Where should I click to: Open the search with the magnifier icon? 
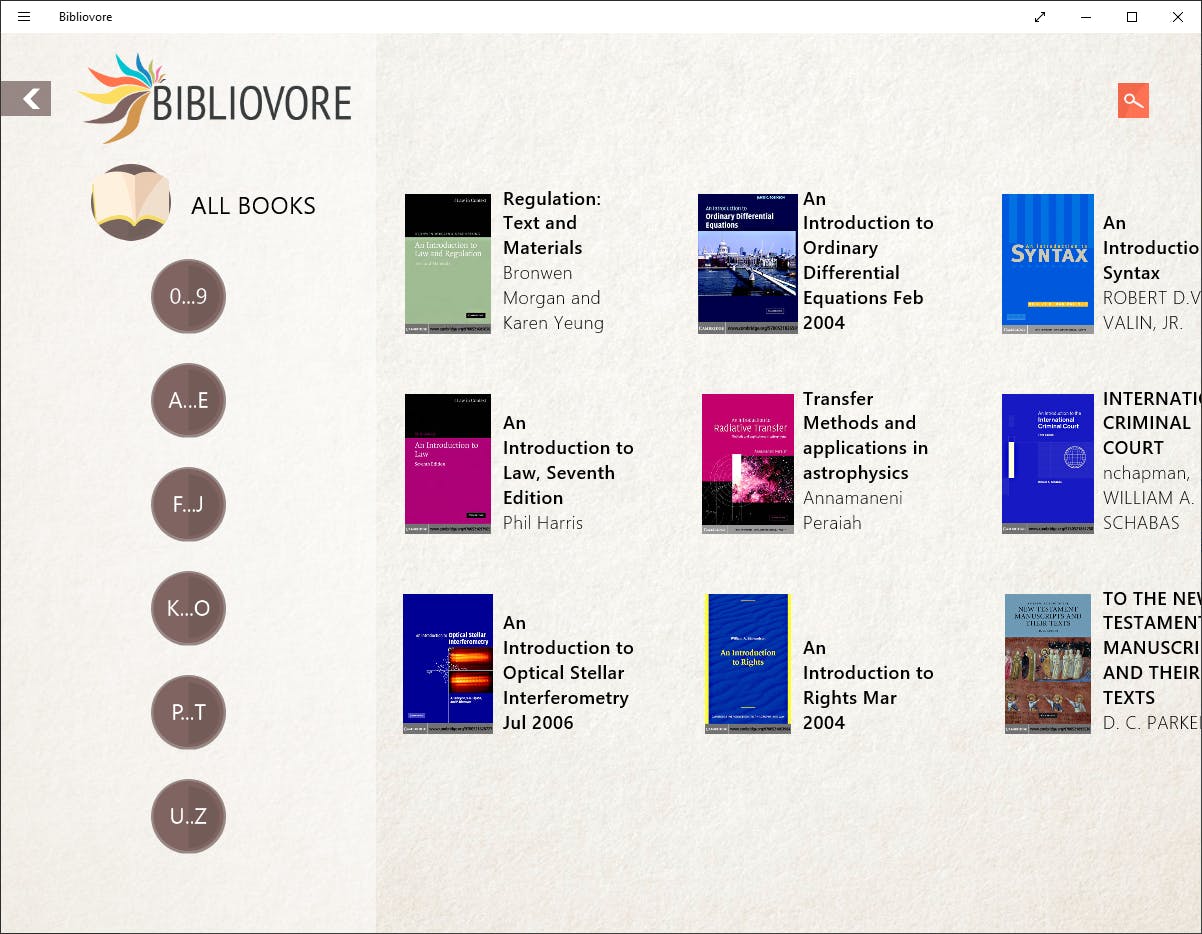pyautogui.click(x=1132, y=100)
